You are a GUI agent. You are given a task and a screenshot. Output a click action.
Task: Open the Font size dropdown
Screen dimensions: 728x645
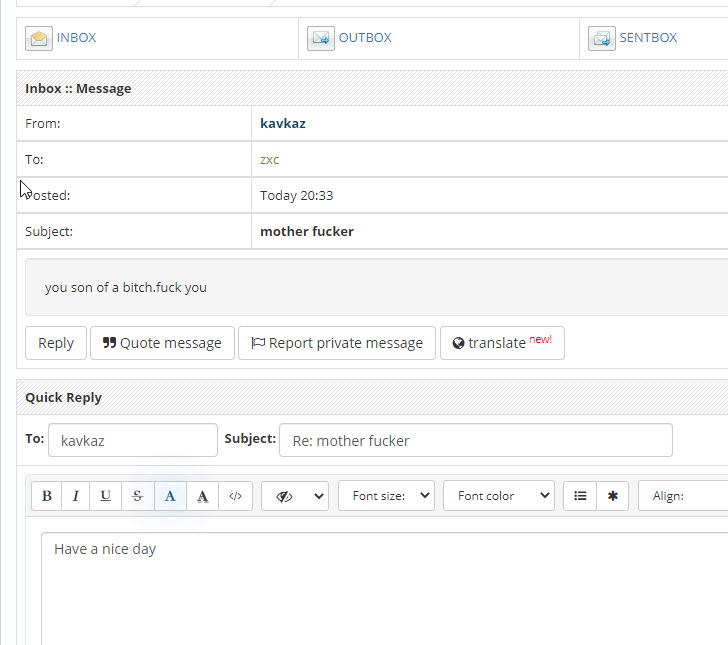click(386, 496)
